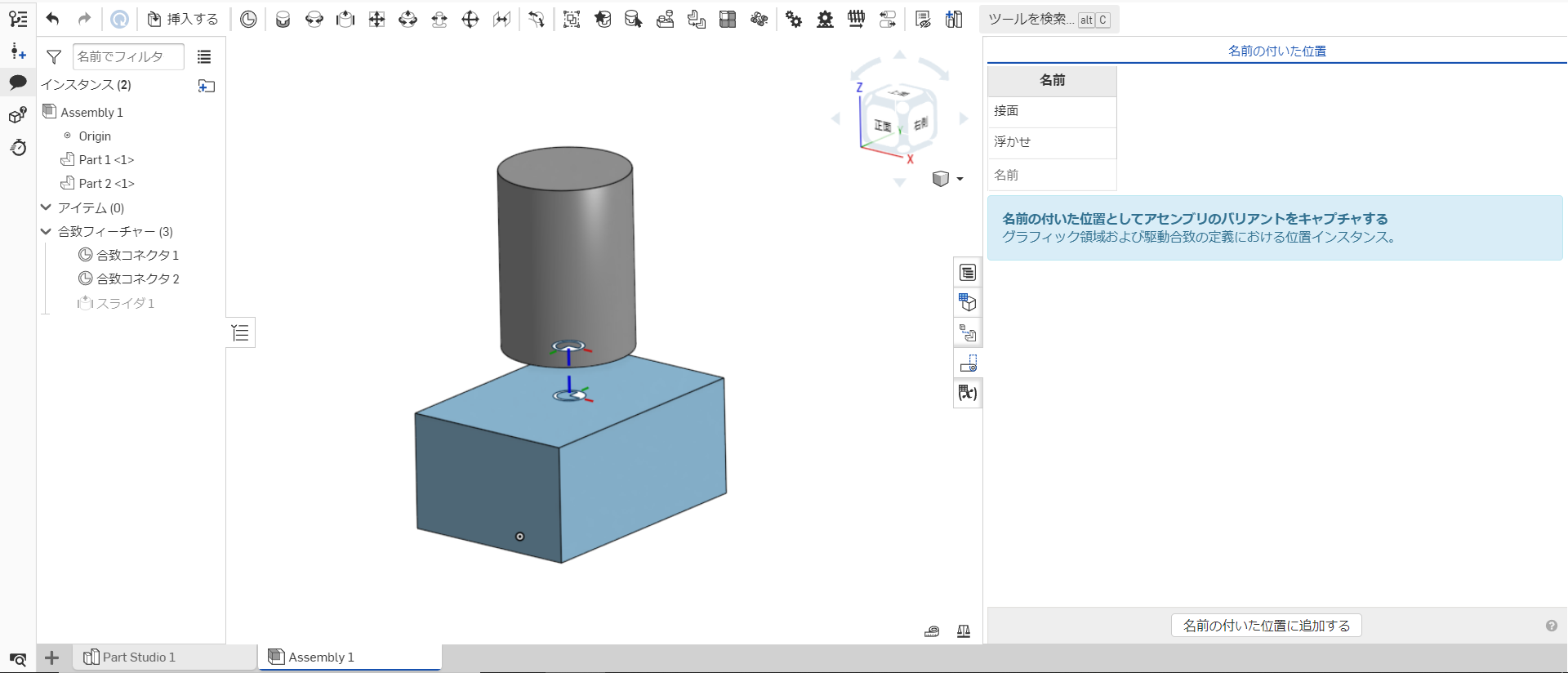Select the cylindrical mate tool
This screenshot has width=1568, height=673.
click(408, 20)
